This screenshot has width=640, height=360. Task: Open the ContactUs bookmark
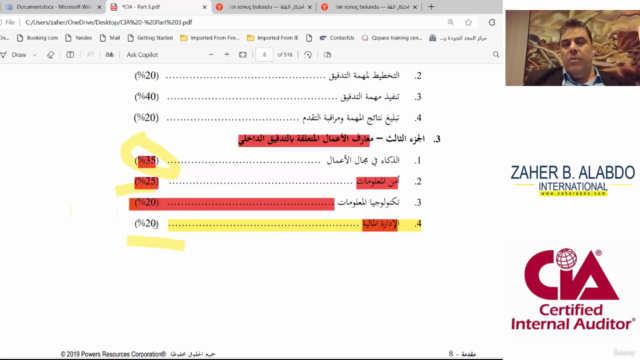(x=337, y=38)
